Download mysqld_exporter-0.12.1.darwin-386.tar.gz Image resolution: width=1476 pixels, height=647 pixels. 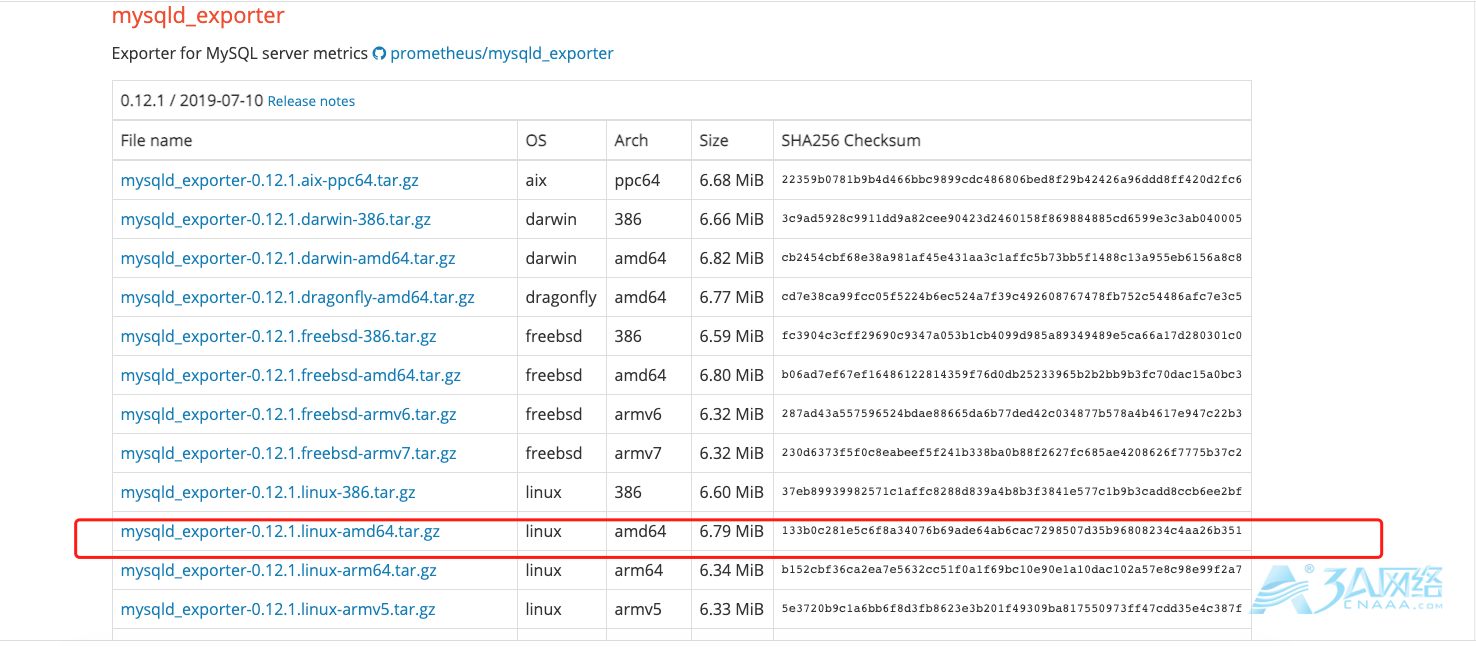click(x=276, y=219)
